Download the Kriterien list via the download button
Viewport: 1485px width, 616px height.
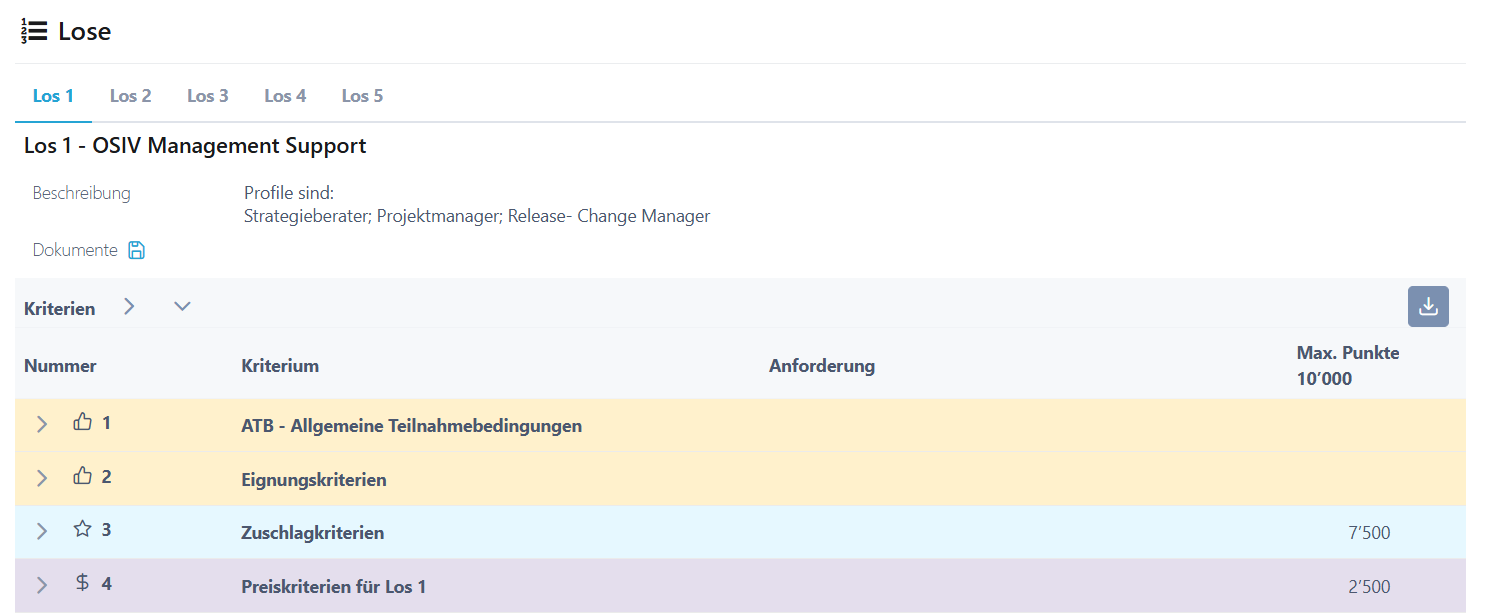(1428, 307)
